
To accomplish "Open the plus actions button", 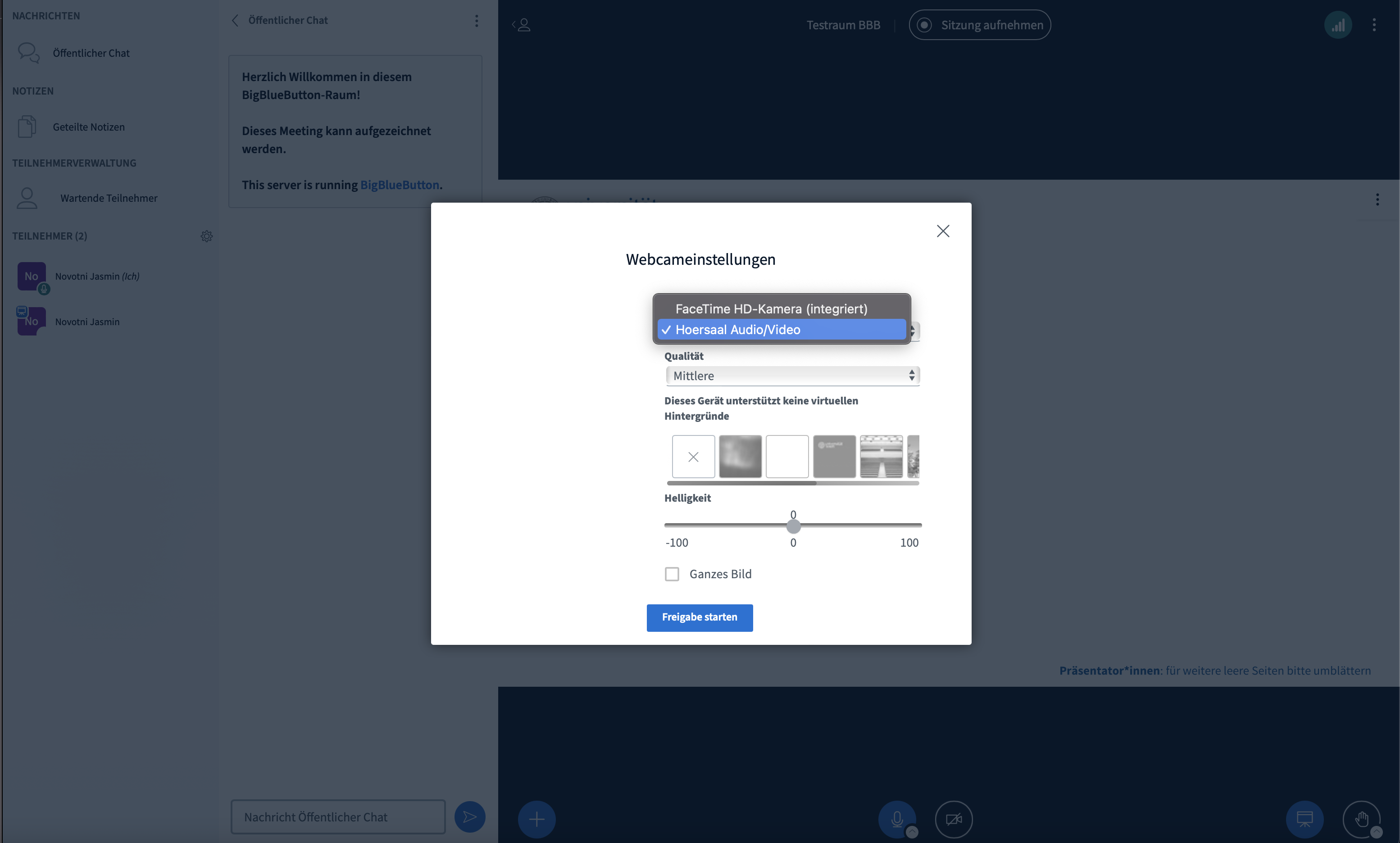I will tap(536, 819).
